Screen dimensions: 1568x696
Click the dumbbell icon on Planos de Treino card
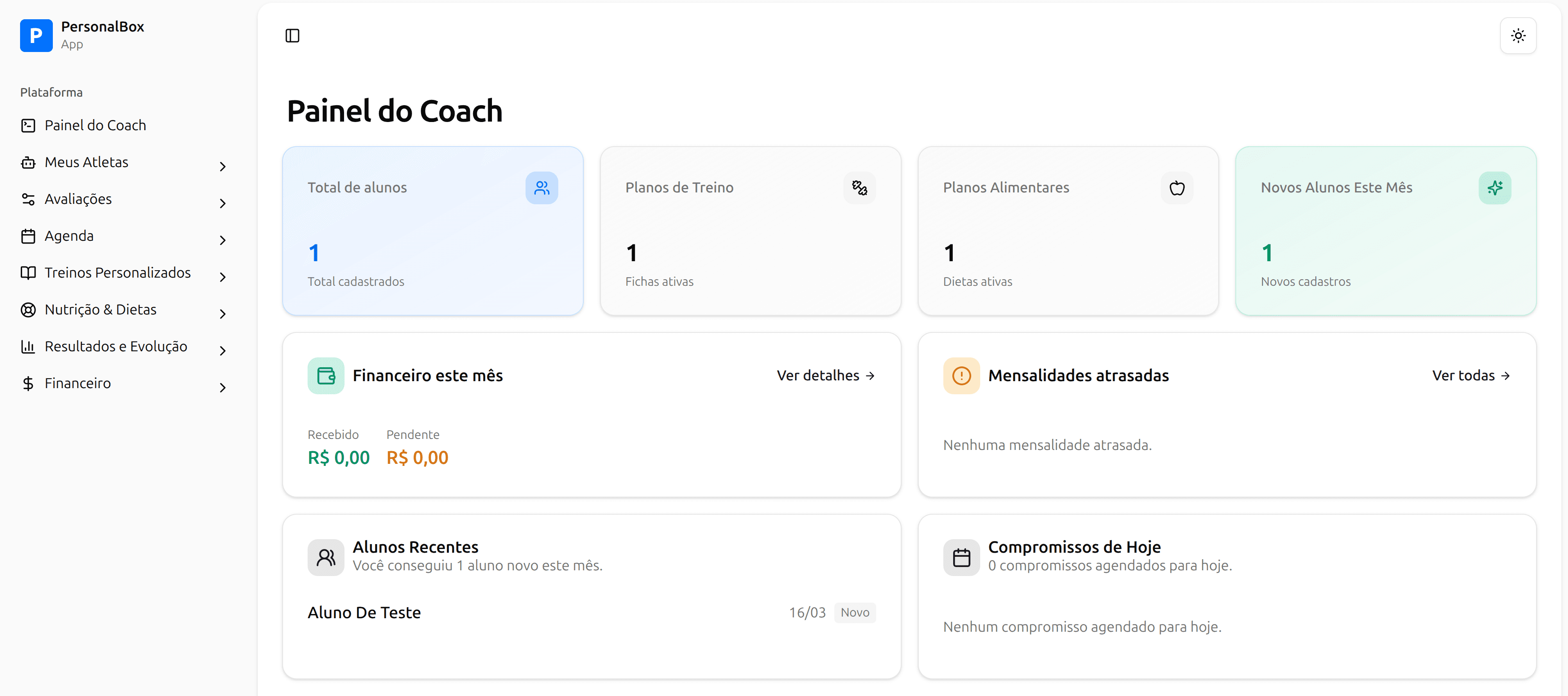point(859,188)
